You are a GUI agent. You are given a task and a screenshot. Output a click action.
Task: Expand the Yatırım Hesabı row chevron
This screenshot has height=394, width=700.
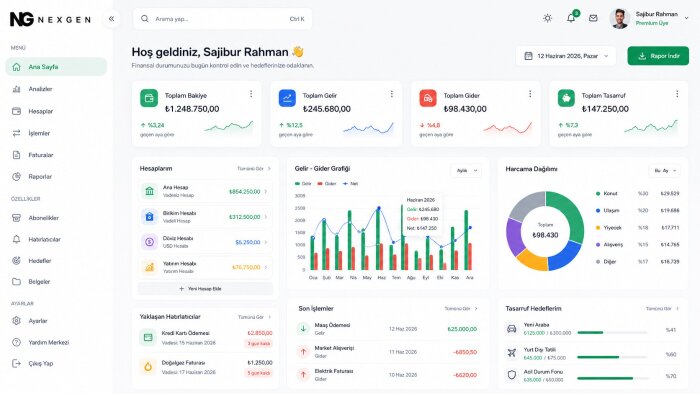[x=266, y=267]
